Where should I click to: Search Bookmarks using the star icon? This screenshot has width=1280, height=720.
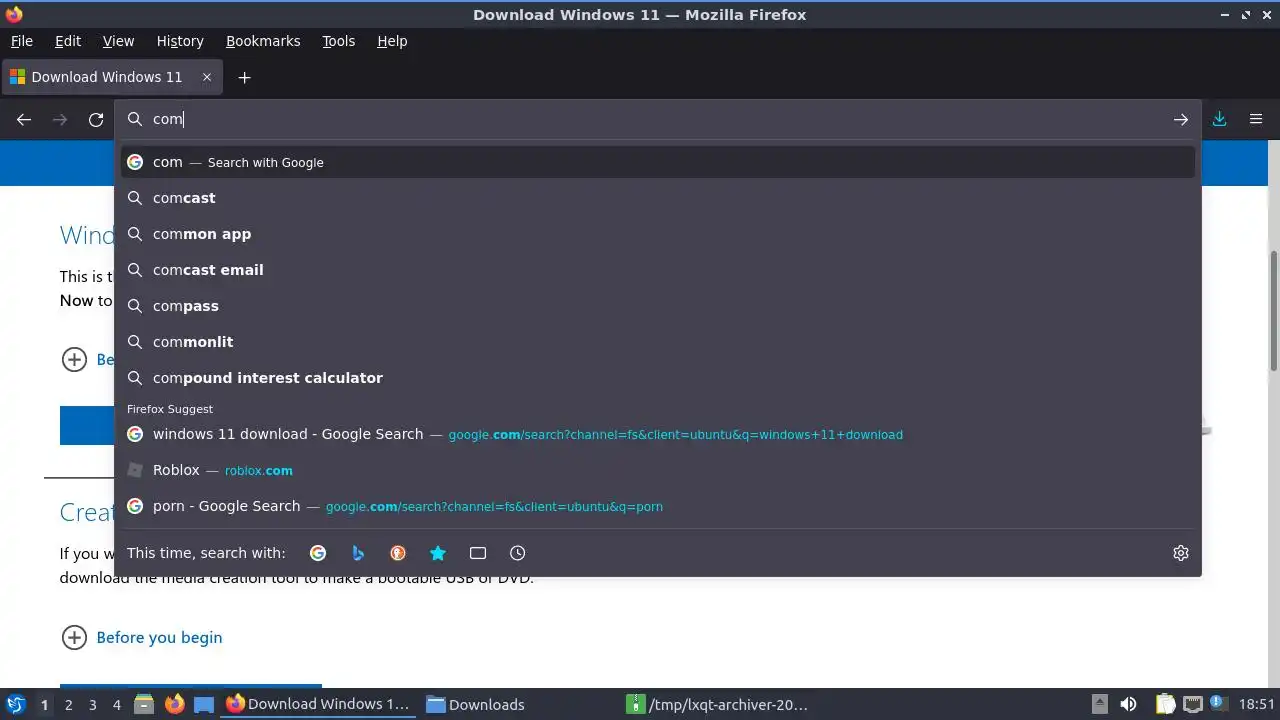click(438, 553)
